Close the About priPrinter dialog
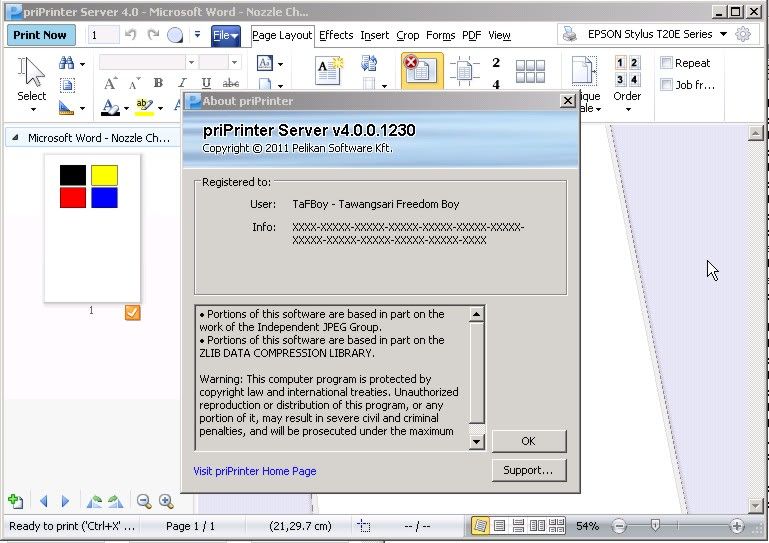Screen dimensions: 769x543 (x=567, y=101)
